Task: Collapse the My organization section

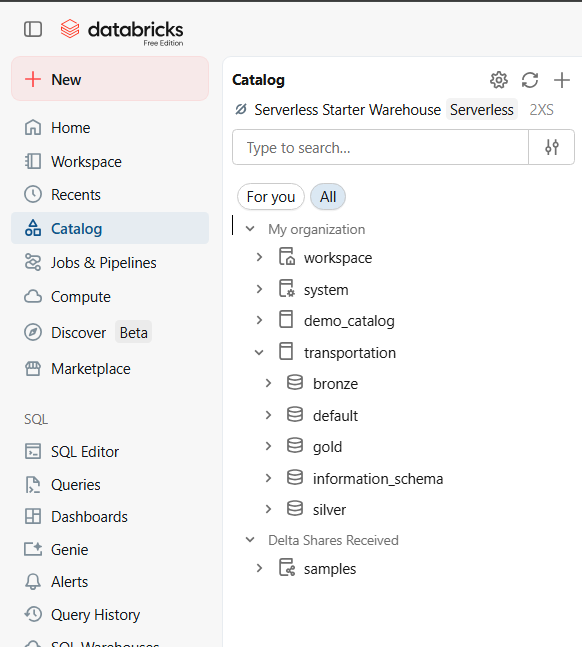Action: (250, 229)
